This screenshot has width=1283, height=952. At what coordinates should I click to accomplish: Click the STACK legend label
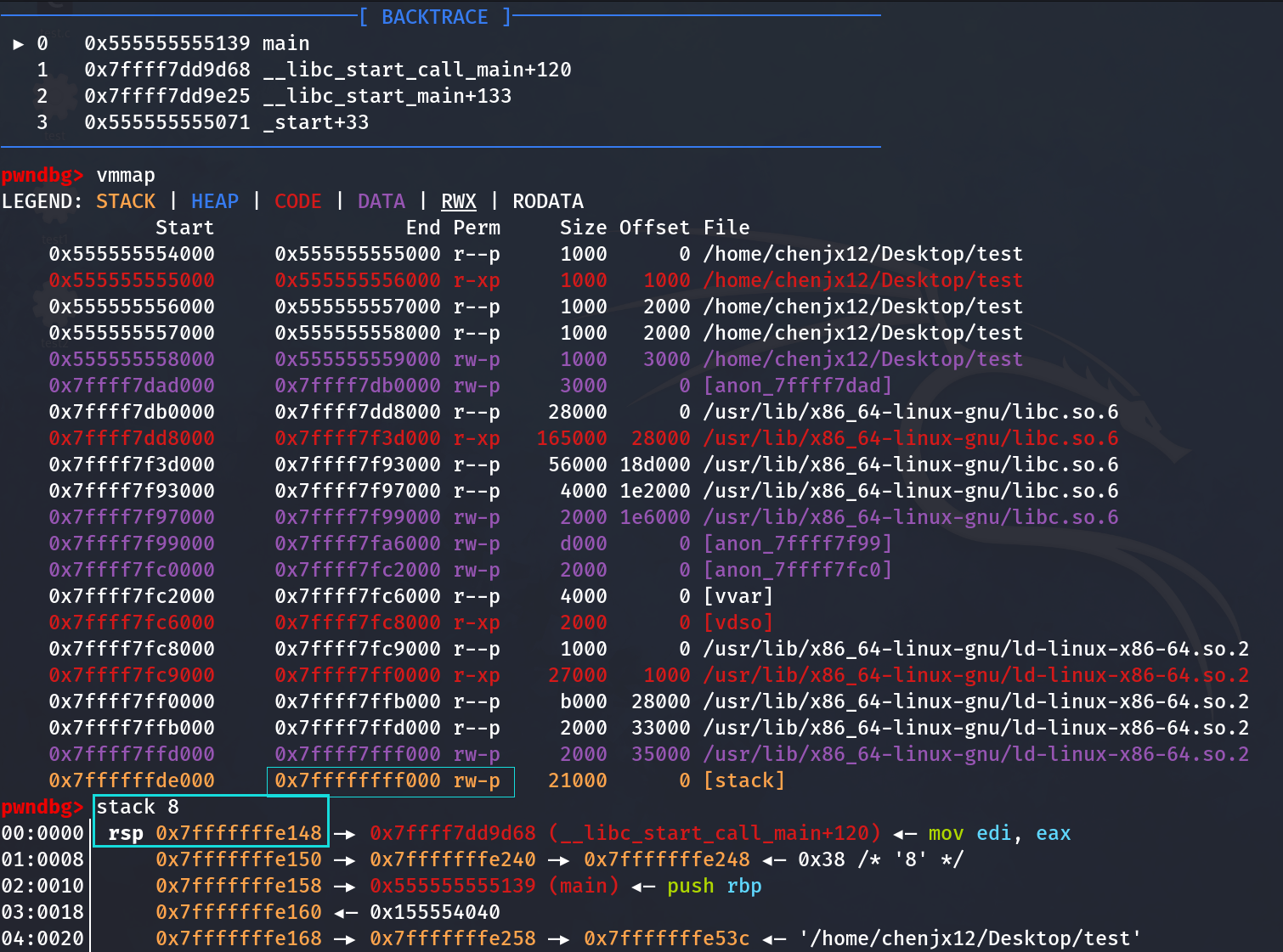pos(126,201)
